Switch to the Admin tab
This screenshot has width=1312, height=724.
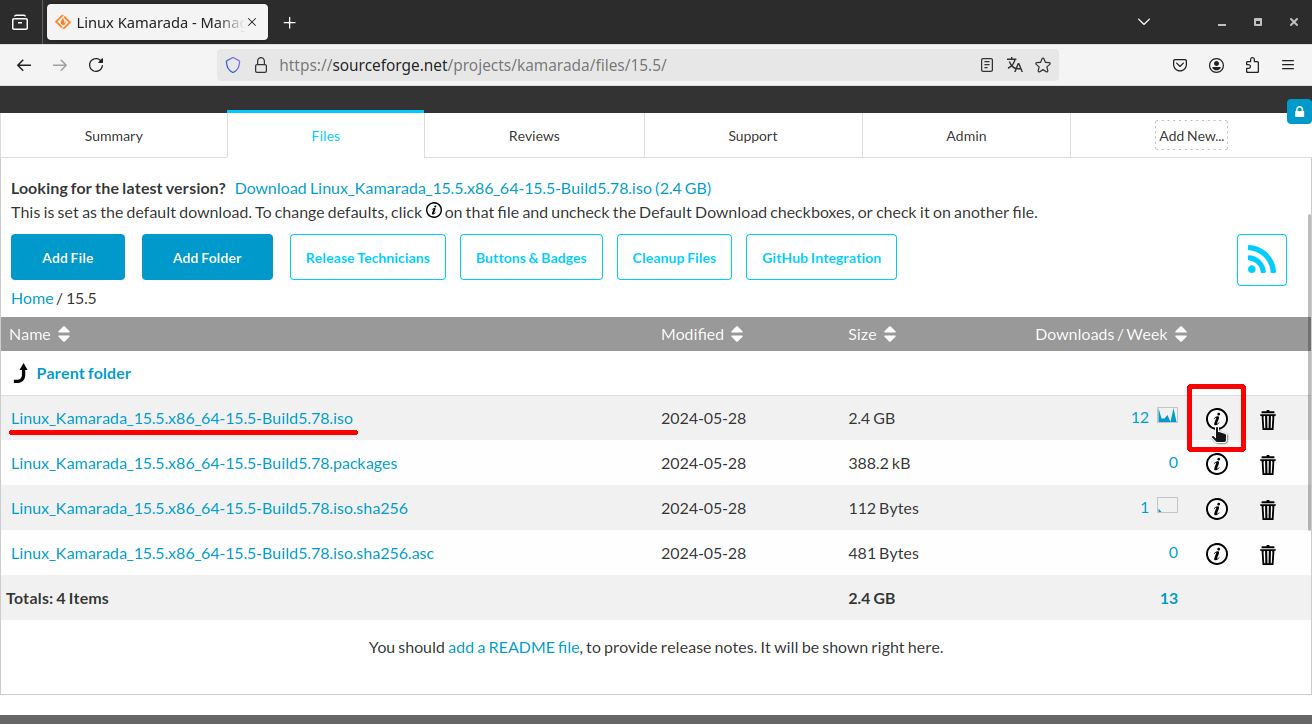tap(966, 136)
